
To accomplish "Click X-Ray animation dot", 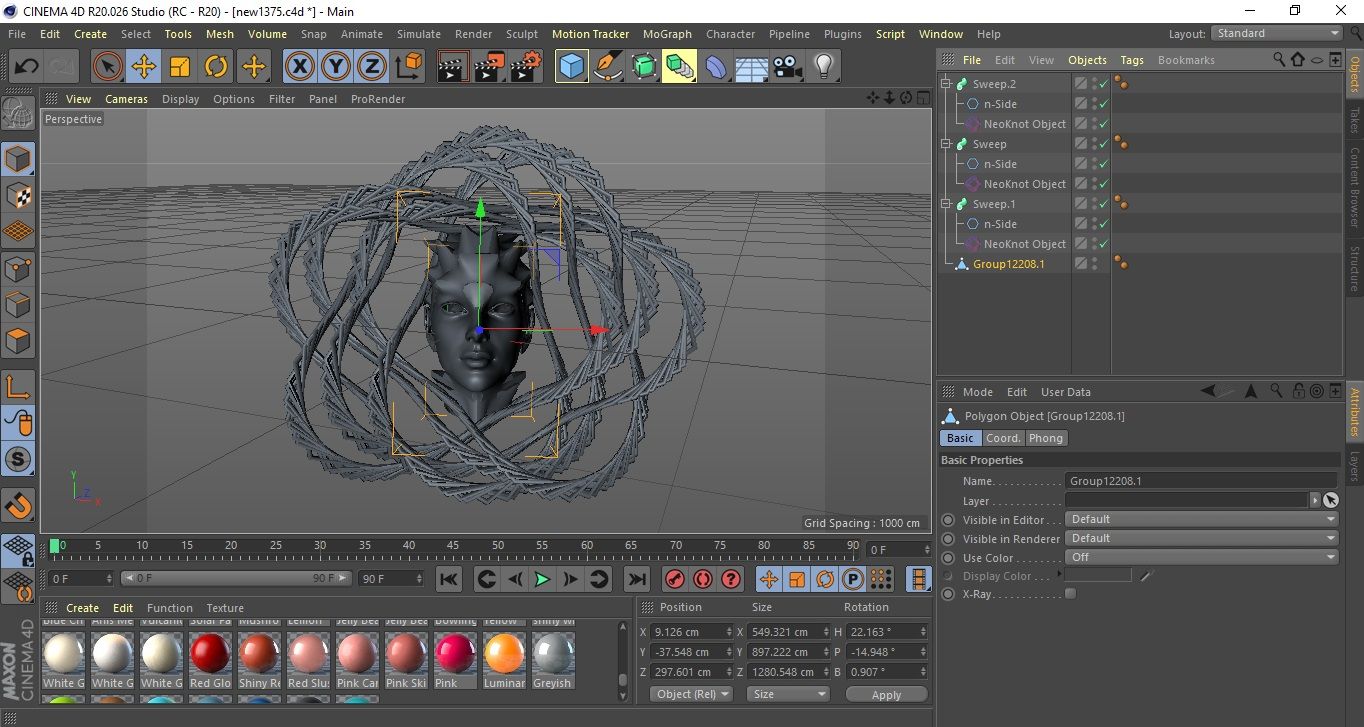I will 948,594.
